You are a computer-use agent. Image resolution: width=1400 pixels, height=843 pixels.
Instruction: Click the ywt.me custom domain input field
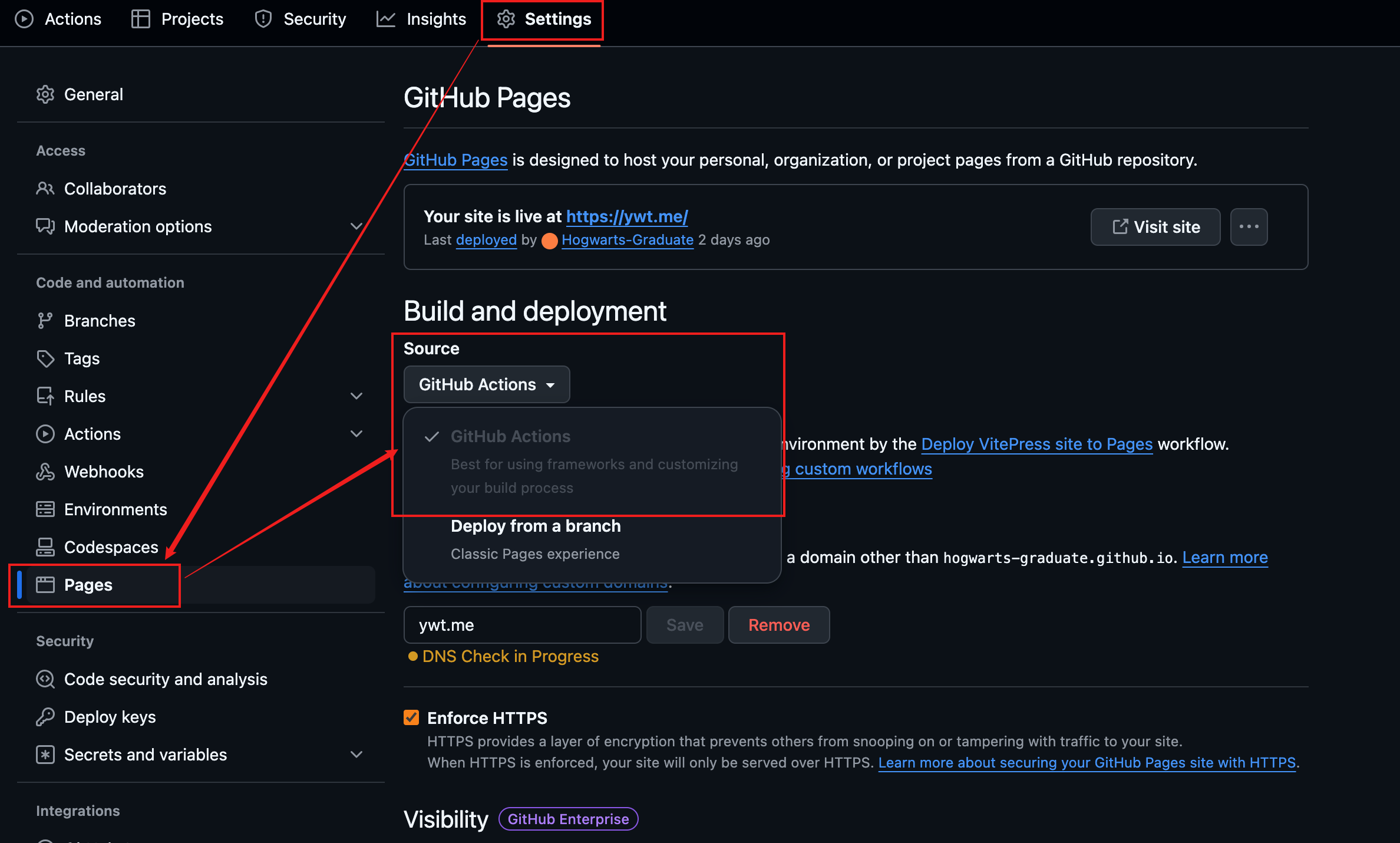point(521,625)
